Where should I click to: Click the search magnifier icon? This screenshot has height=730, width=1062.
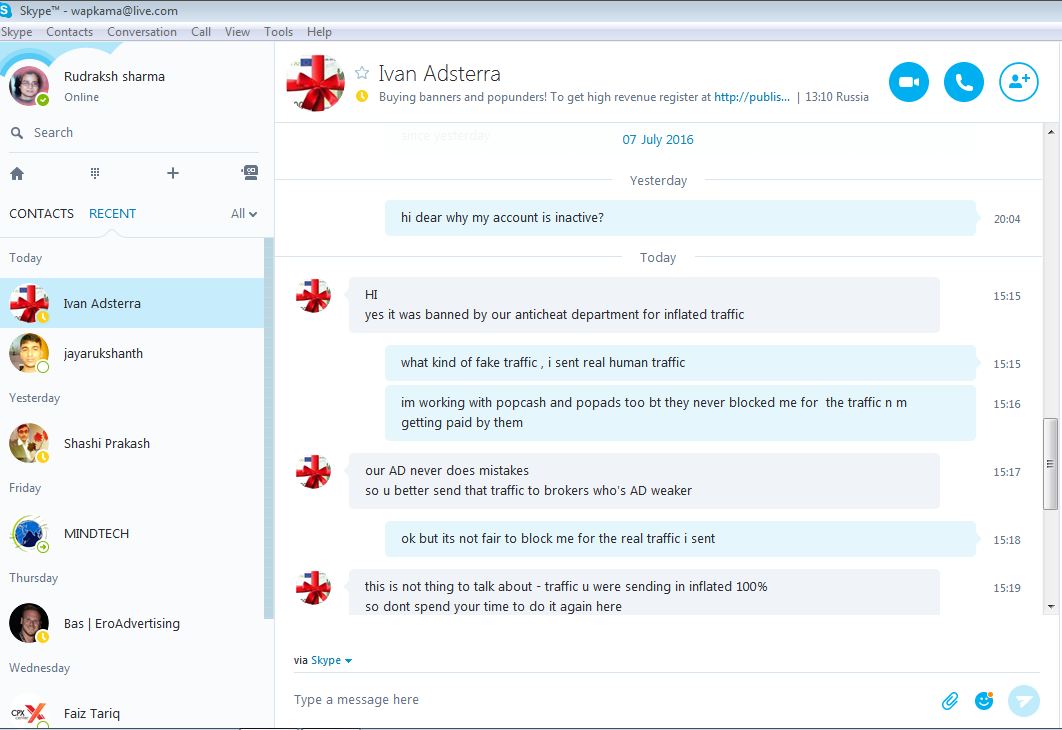[x=17, y=133]
